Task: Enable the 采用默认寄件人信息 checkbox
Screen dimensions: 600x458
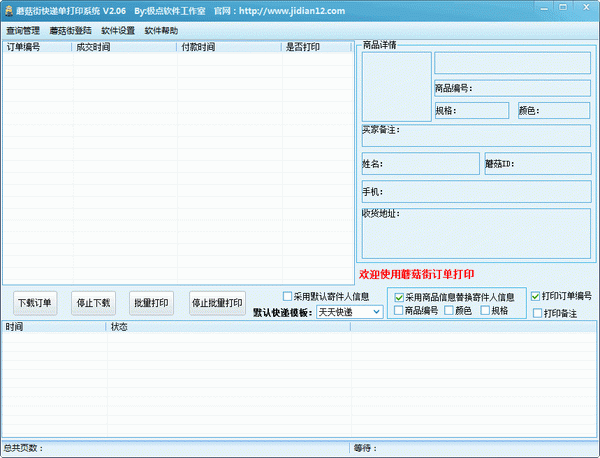Action: 288,296
